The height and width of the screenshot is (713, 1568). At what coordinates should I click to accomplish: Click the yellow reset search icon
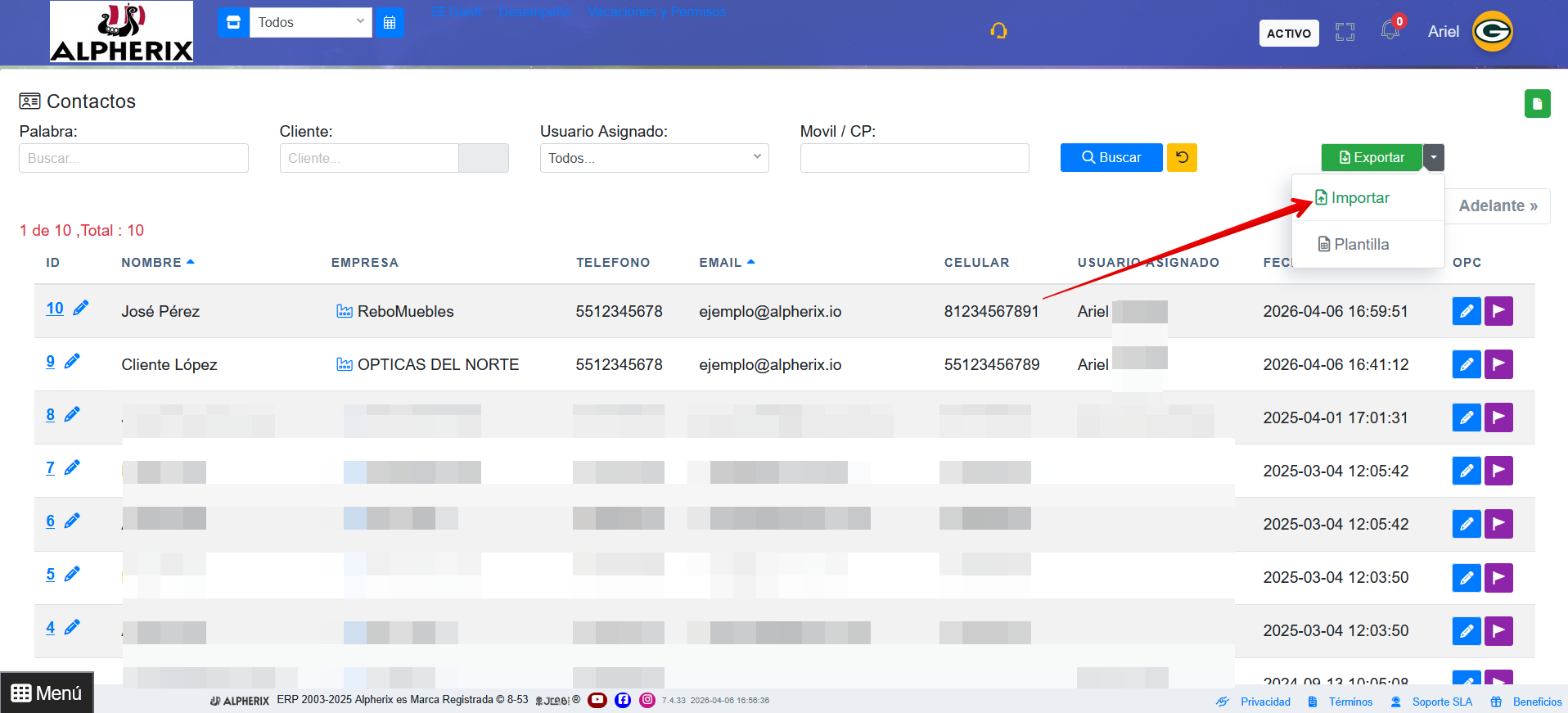point(1182,157)
